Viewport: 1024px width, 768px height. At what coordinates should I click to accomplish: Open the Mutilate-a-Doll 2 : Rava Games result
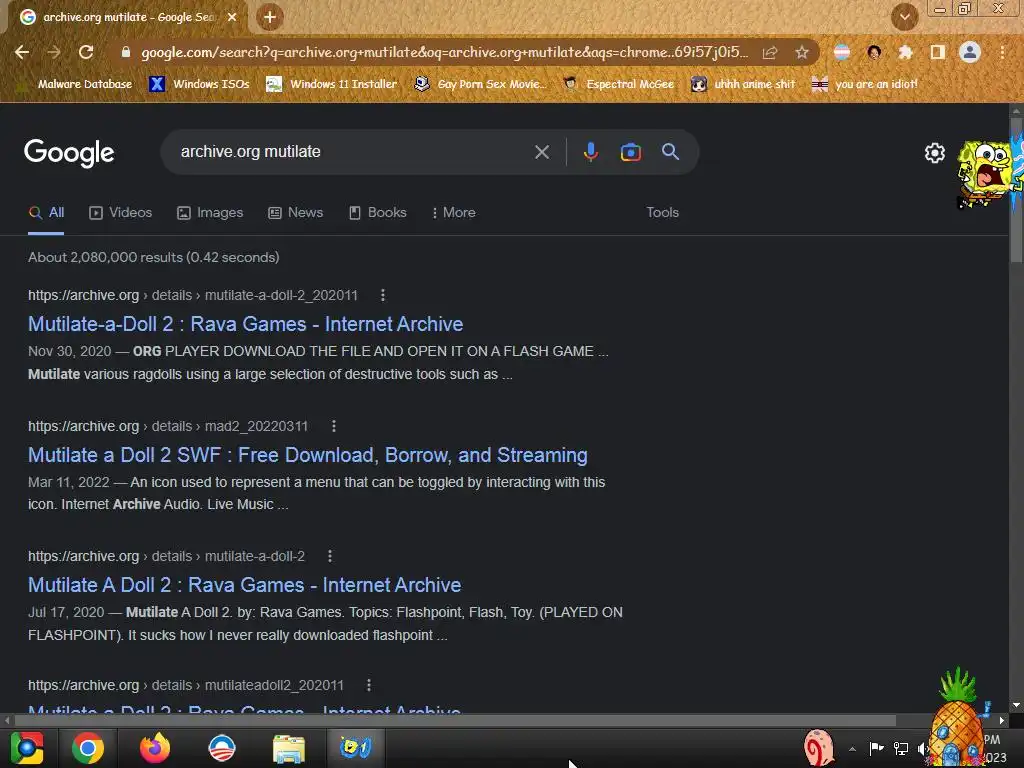[246, 324]
